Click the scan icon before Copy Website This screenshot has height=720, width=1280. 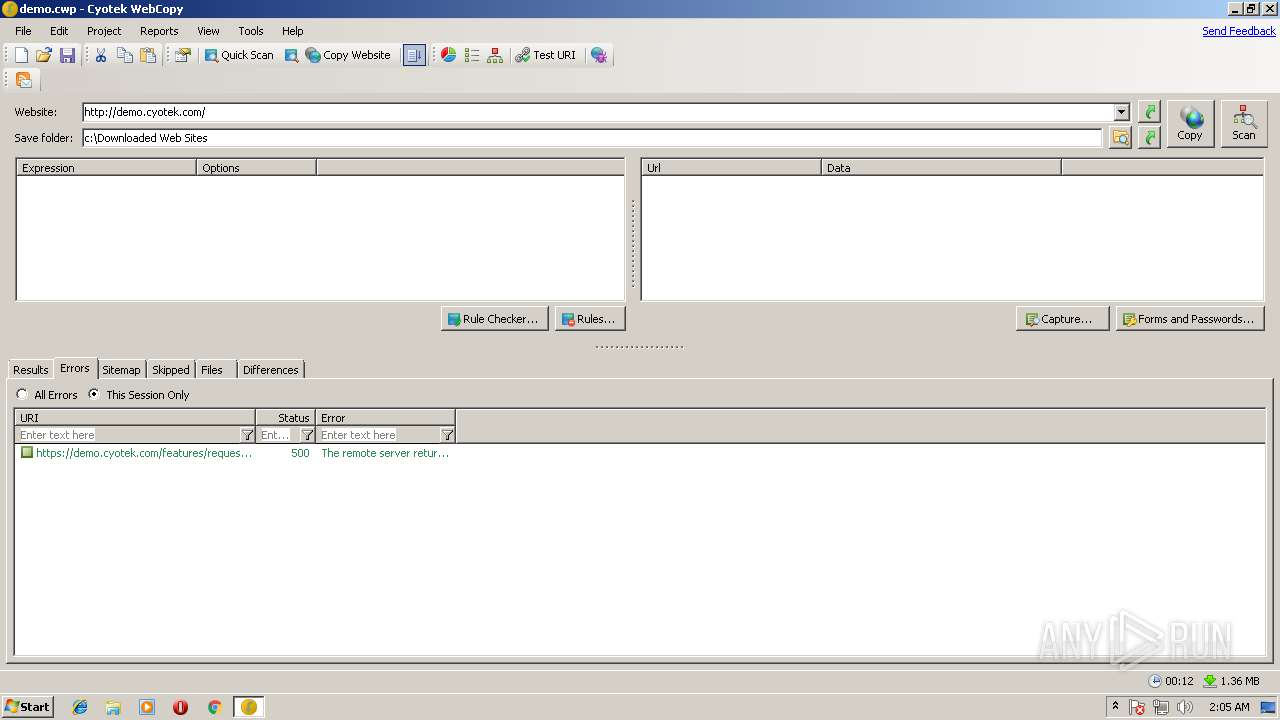click(291, 55)
